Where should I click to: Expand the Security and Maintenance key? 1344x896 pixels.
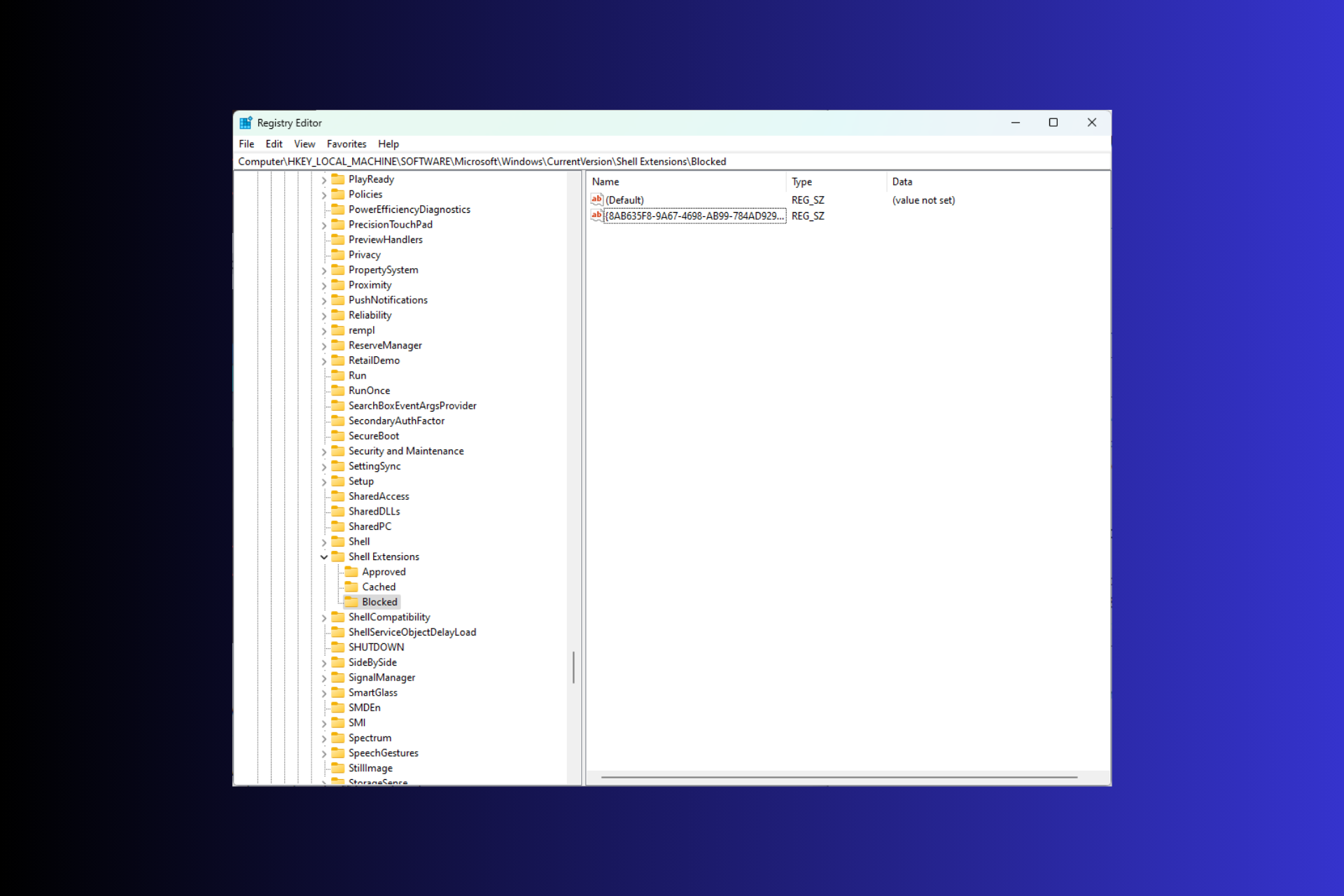pyautogui.click(x=321, y=450)
